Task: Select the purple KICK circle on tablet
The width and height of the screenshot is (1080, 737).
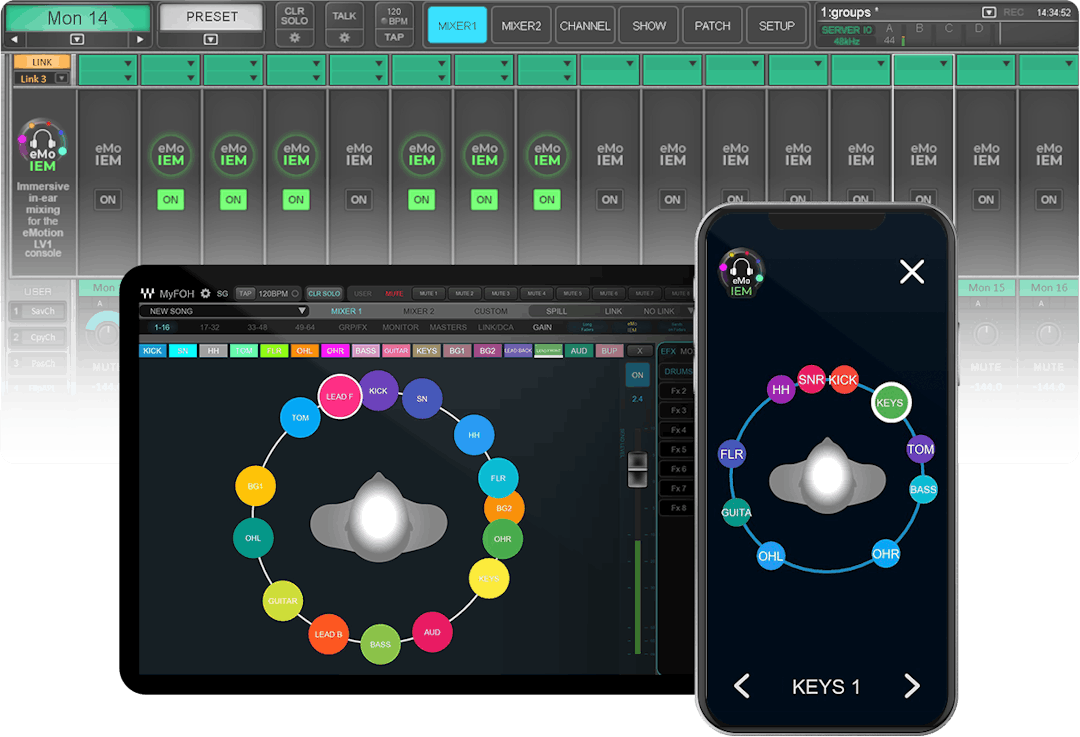Action: [x=378, y=391]
